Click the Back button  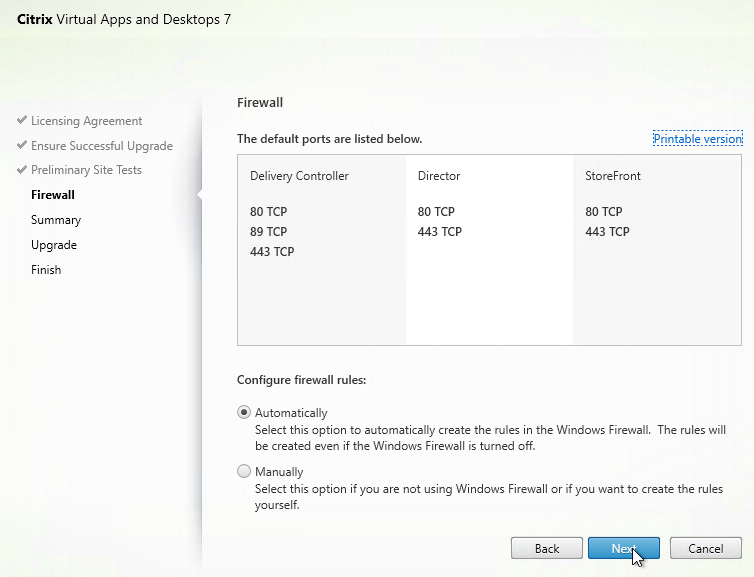coord(547,548)
